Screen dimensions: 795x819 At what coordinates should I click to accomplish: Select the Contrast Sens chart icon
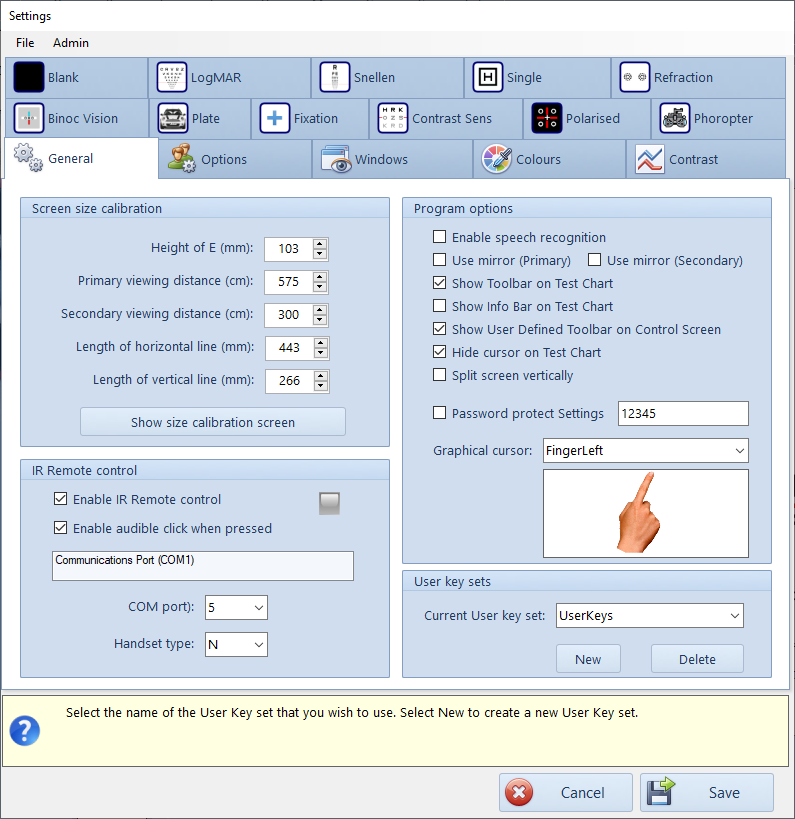(x=393, y=119)
